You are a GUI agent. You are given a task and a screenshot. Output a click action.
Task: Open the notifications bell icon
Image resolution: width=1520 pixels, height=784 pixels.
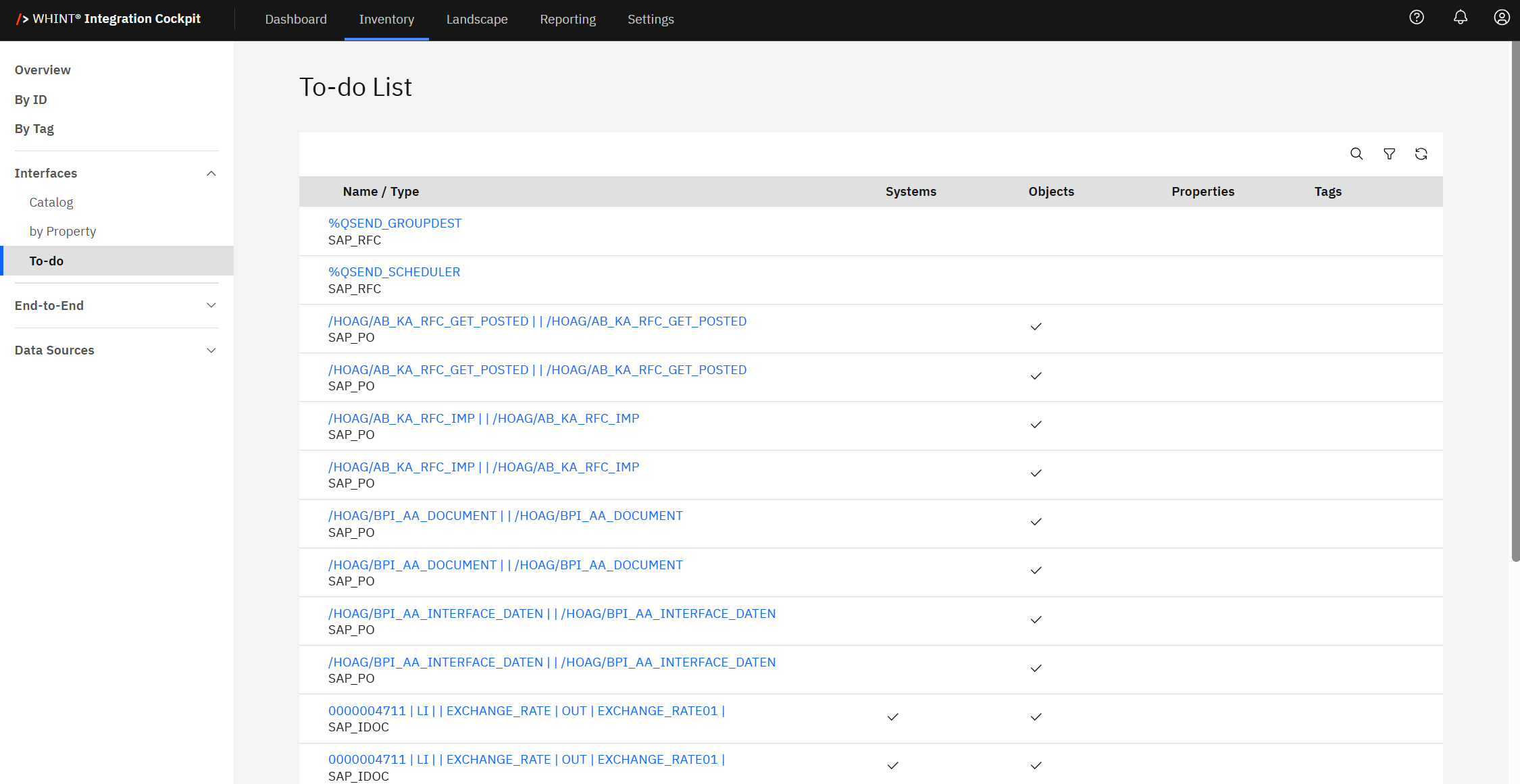point(1460,18)
